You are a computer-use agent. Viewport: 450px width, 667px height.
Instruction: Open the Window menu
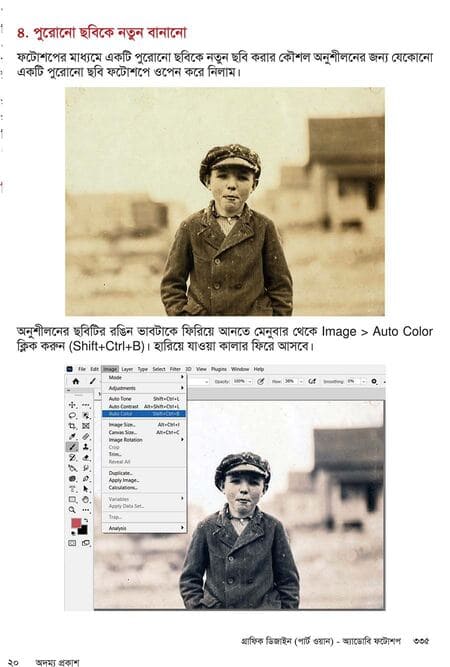point(240,369)
